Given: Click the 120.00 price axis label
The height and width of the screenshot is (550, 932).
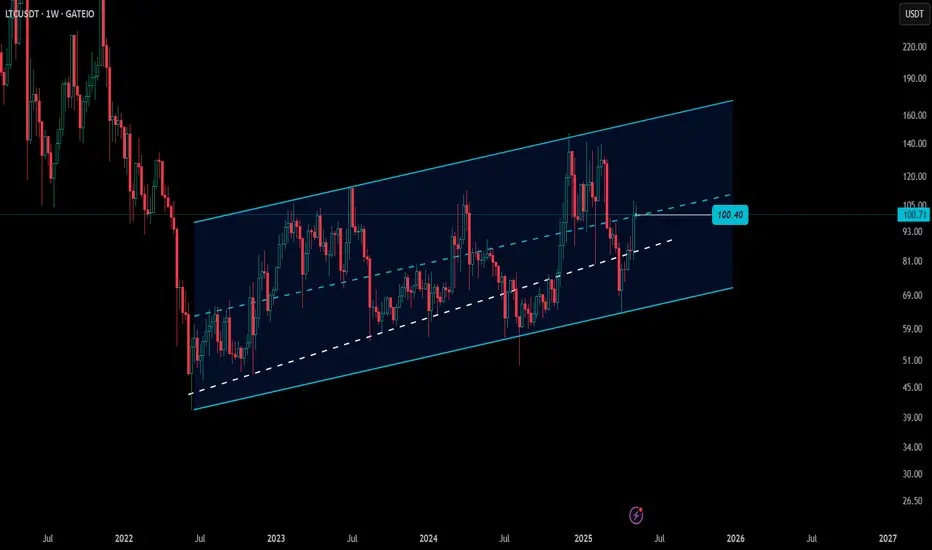Looking at the screenshot, I should (x=914, y=177).
